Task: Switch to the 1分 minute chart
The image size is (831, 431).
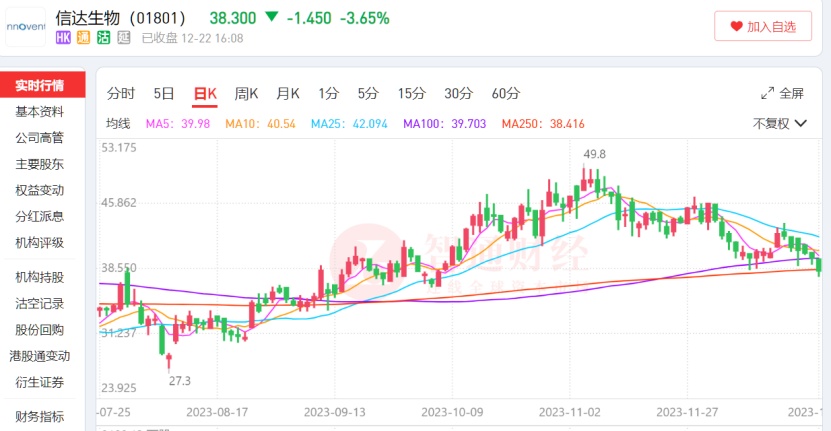Action: pyautogui.click(x=329, y=93)
